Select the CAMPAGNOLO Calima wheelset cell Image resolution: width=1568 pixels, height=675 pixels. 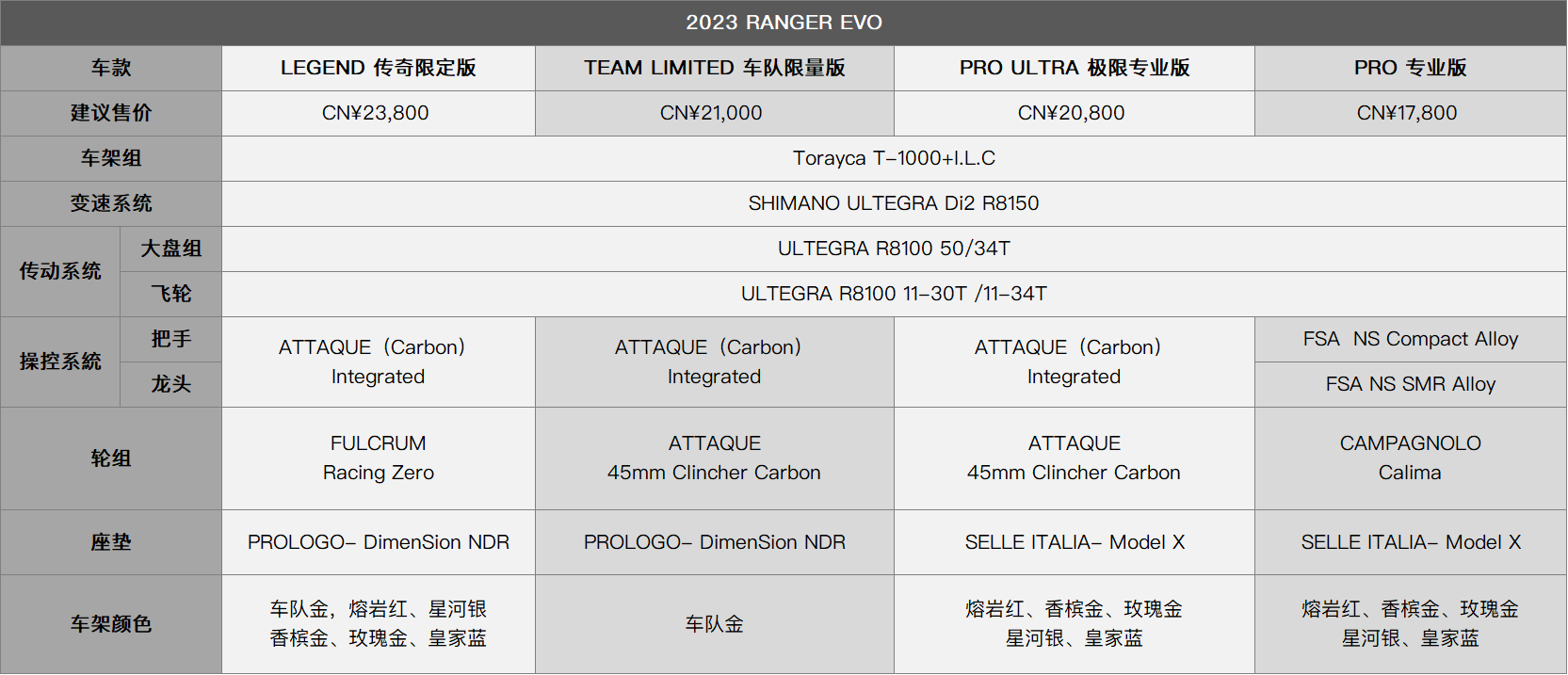click(x=1411, y=458)
